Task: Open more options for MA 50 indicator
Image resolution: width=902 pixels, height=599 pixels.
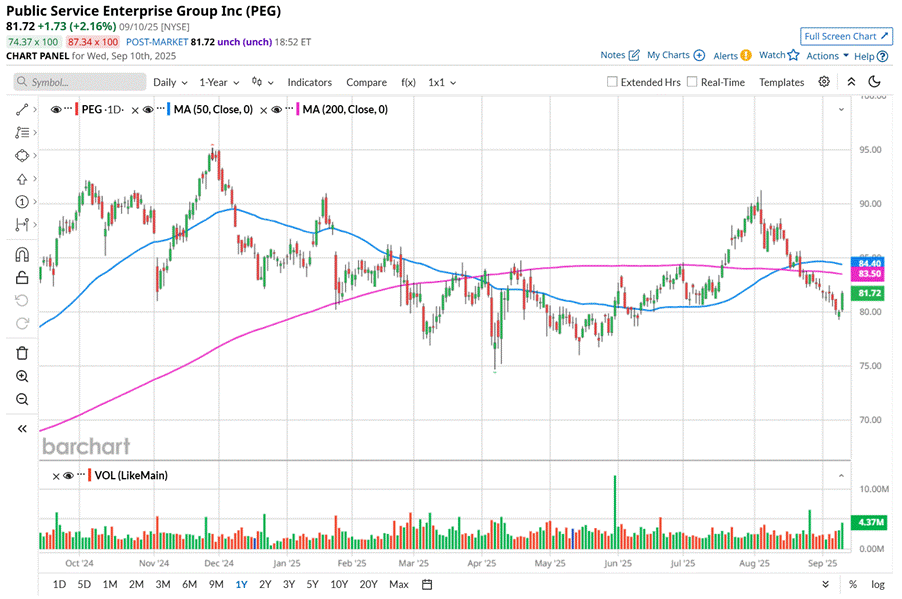Action: coord(160,109)
